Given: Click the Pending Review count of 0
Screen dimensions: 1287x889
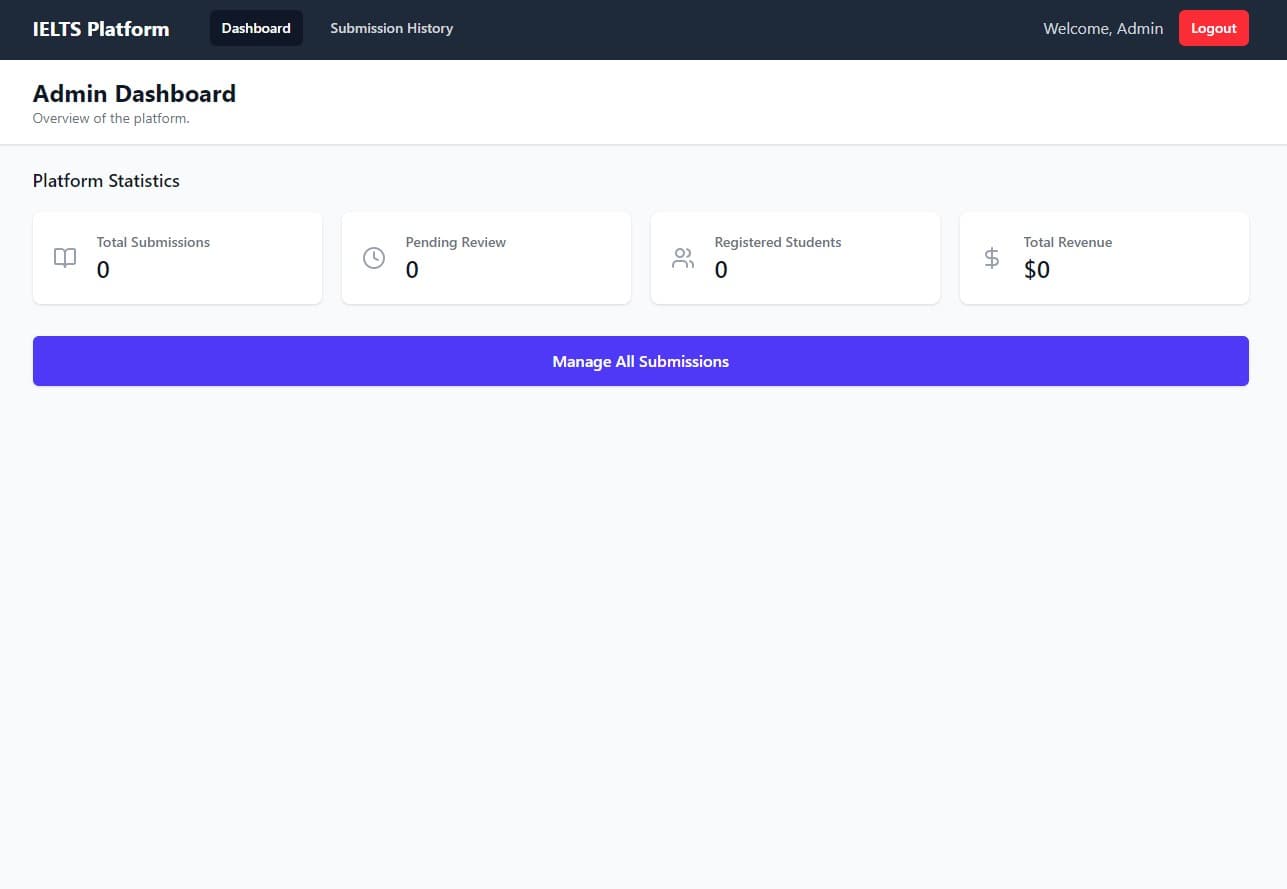Looking at the screenshot, I should coord(412,270).
